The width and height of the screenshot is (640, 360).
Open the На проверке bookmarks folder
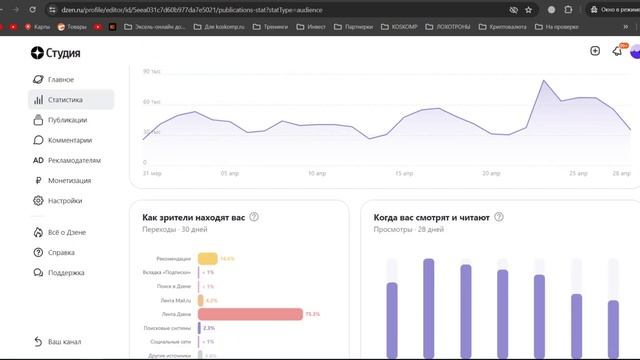coord(557,27)
